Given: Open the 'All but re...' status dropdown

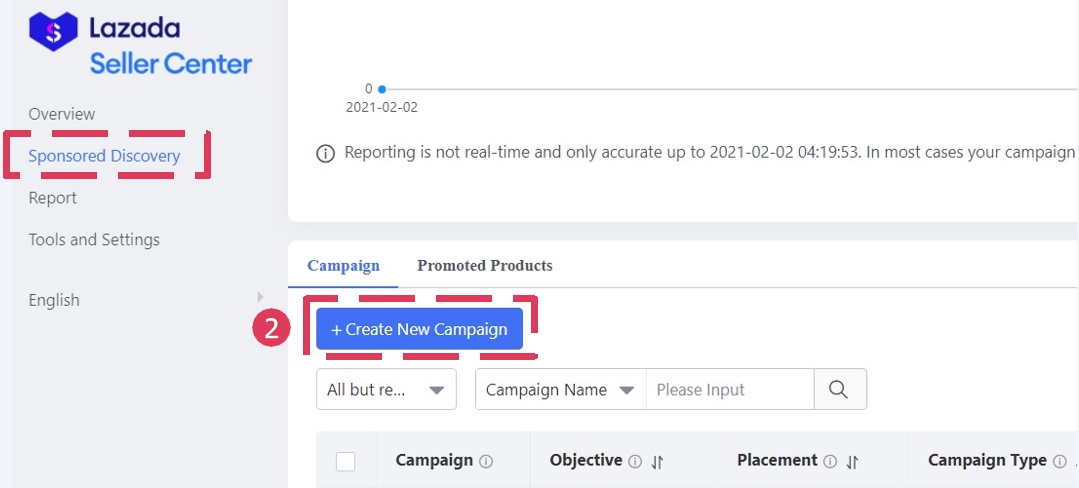Looking at the screenshot, I should pos(386,390).
